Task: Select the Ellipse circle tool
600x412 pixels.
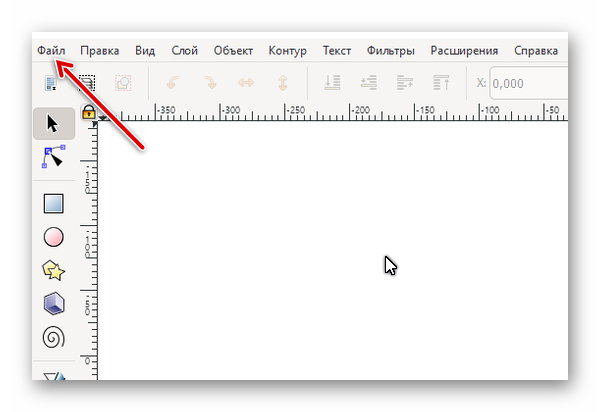Action: point(54,237)
